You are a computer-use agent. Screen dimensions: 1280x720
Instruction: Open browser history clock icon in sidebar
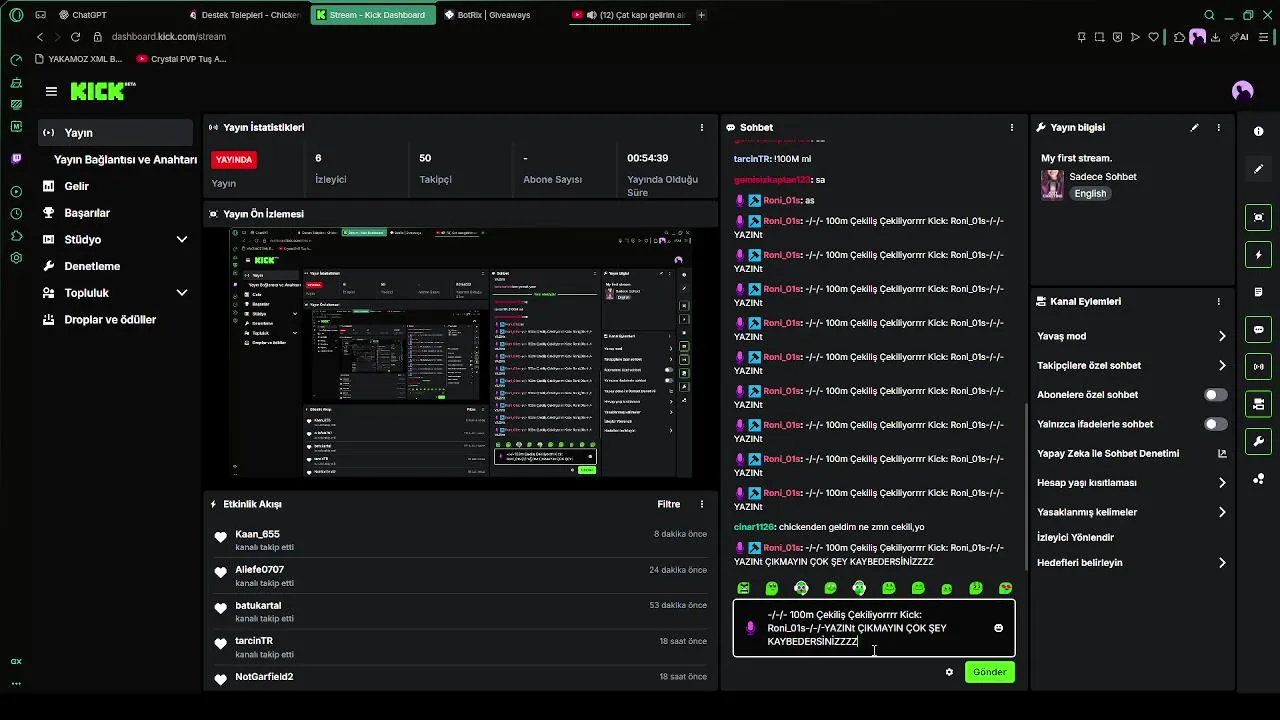coord(16,214)
